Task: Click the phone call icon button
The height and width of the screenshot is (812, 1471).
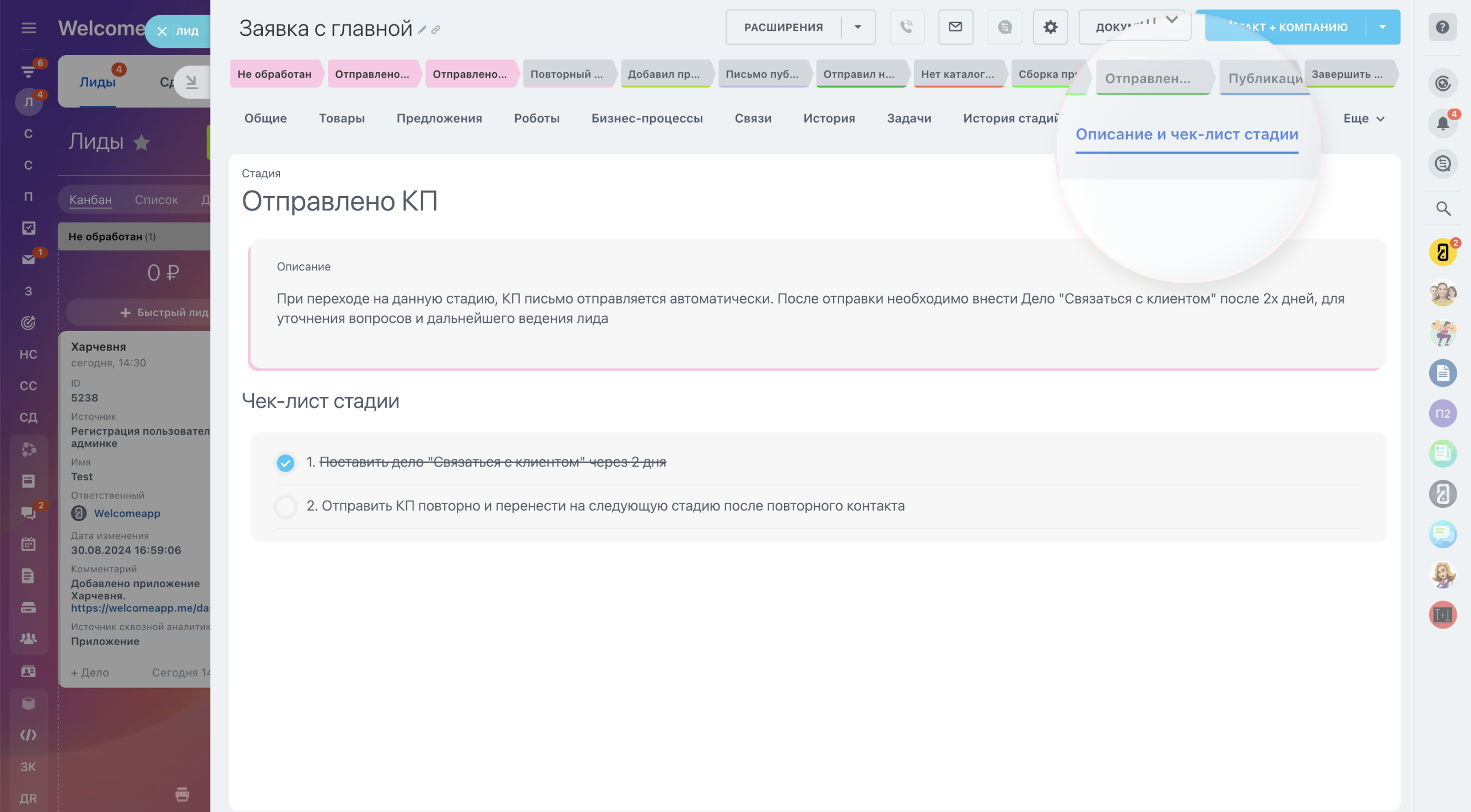Action: coord(906,27)
